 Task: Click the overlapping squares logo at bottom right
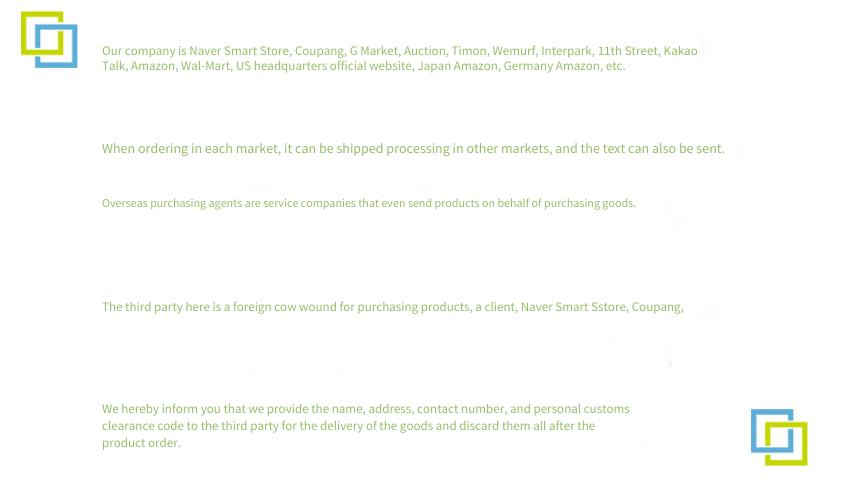pyautogui.click(x=779, y=437)
